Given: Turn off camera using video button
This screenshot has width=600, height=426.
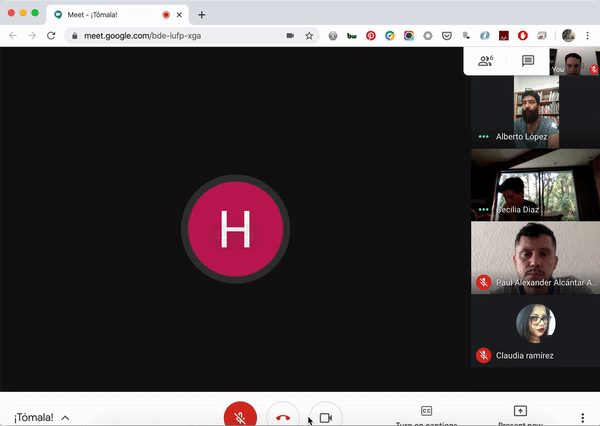Looking at the screenshot, I should pos(326,417).
